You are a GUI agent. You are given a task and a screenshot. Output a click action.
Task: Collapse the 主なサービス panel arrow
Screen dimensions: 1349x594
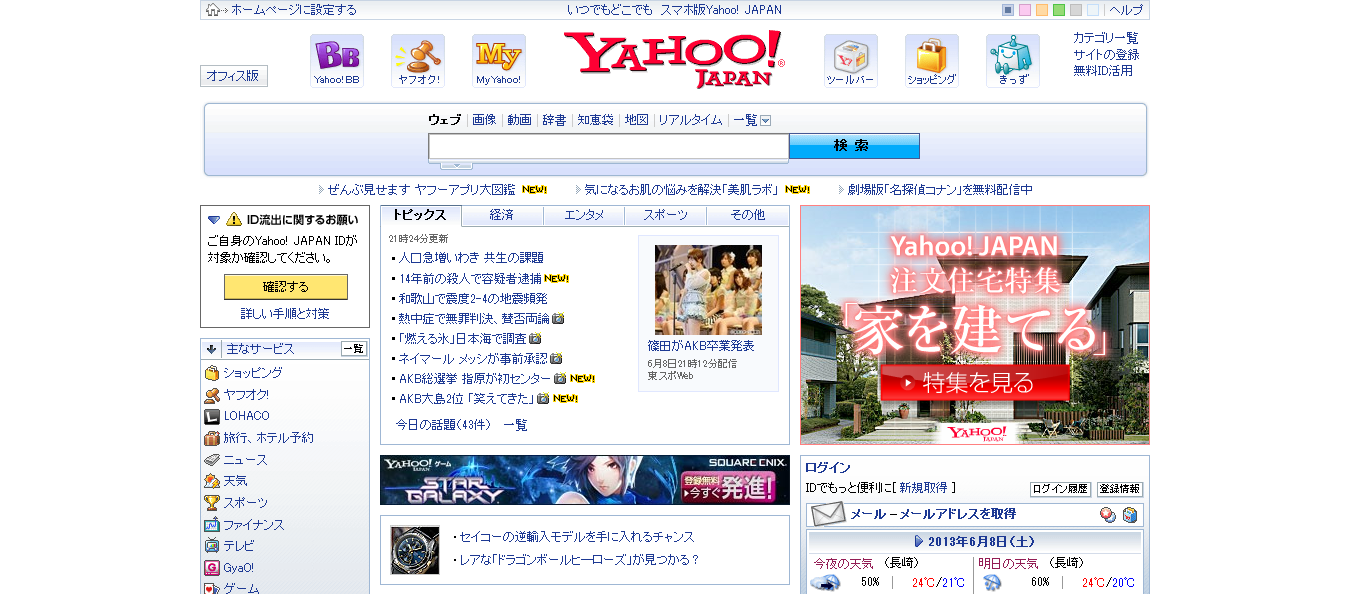(x=212, y=349)
